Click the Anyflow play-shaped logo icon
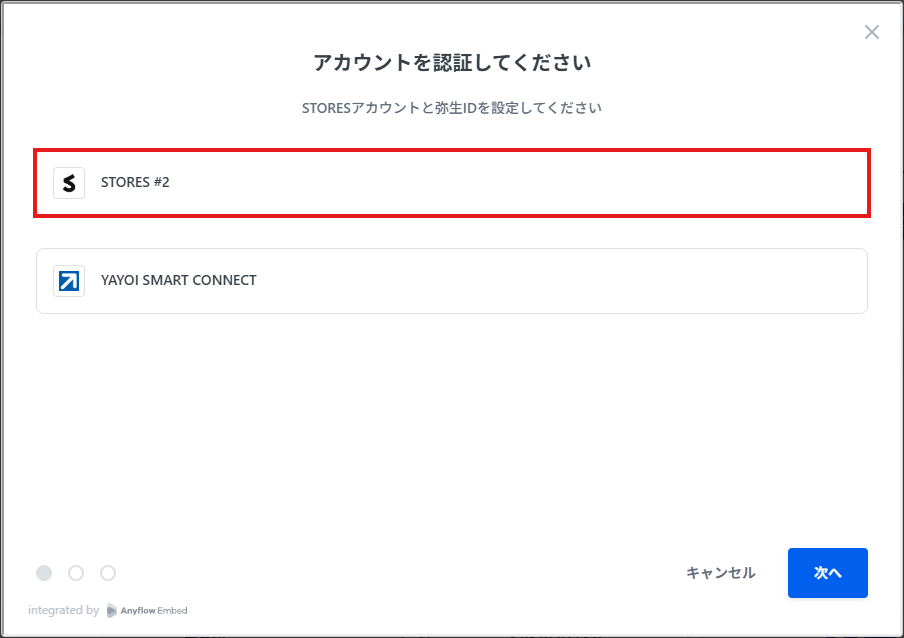 (x=112, y=610)
